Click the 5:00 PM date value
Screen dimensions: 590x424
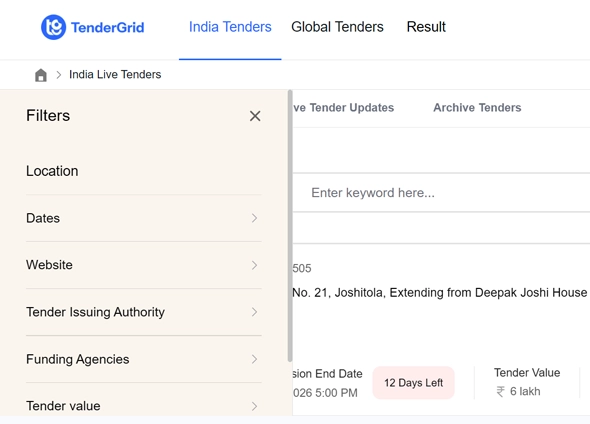click(x=325, y=393)
